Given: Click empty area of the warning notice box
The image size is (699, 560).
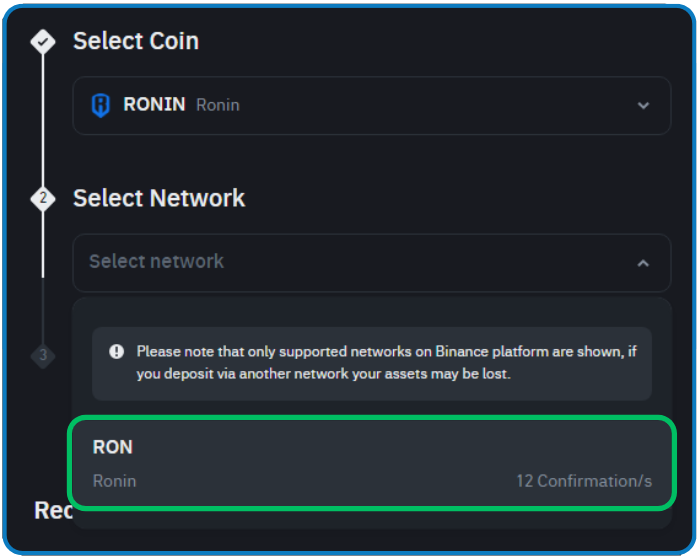Looking at the screenshot, I should [580, 388].
